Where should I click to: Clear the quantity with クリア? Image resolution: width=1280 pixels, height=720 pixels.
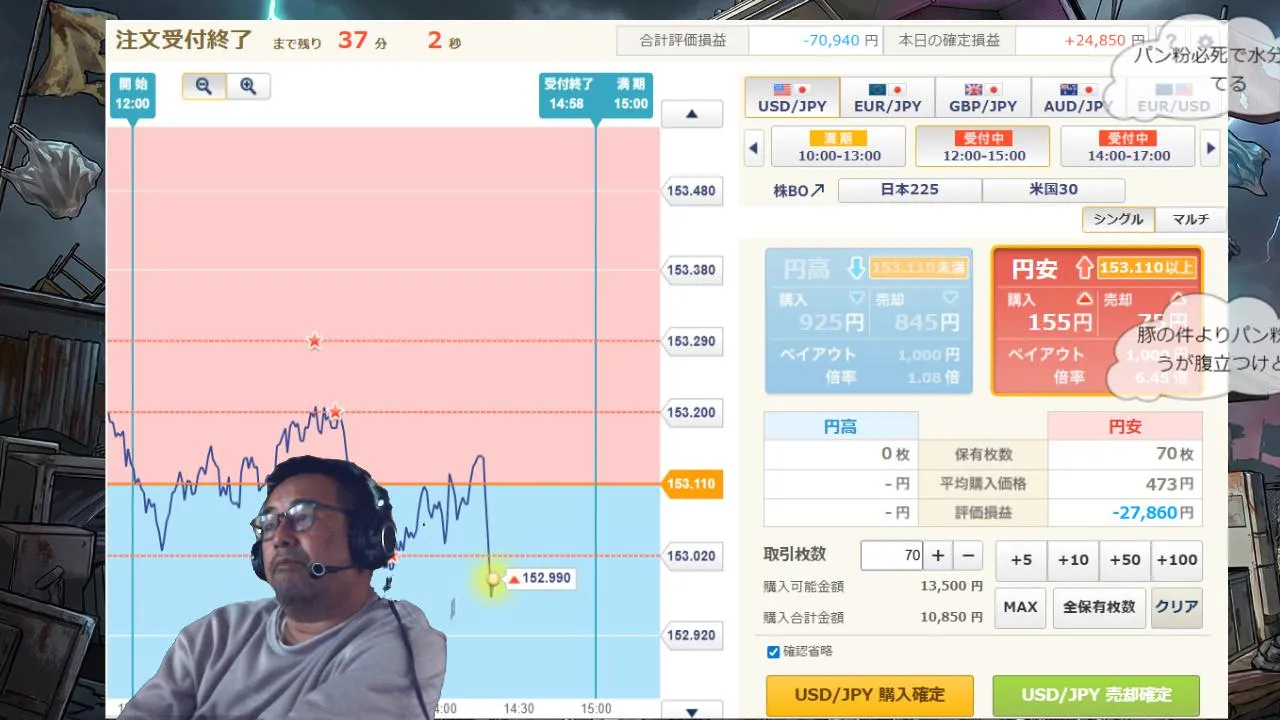(x=1176, y=607)
